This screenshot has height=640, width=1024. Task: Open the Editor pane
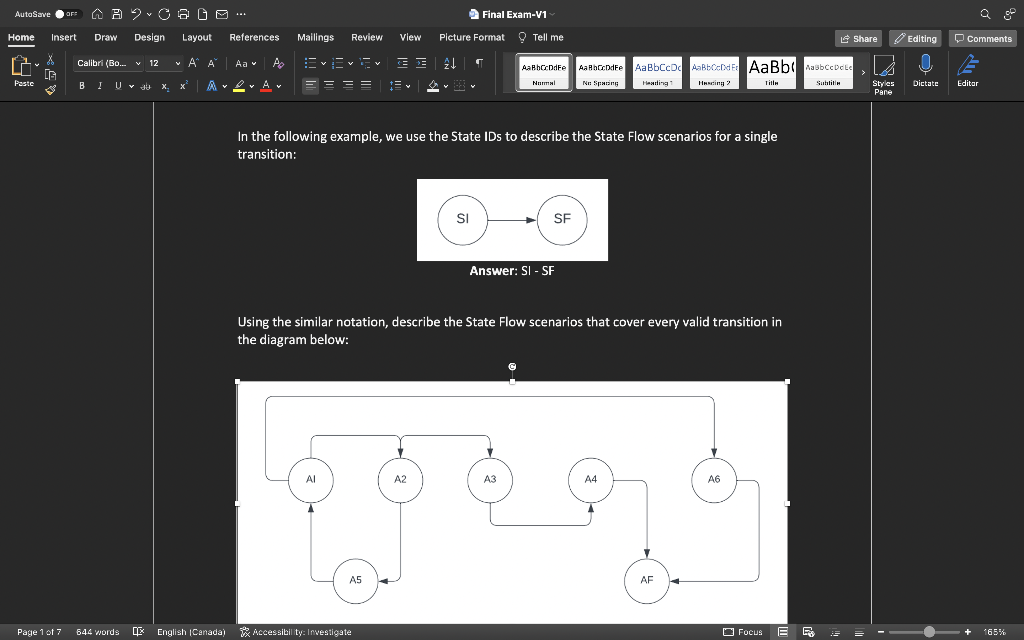coord(966,70)
